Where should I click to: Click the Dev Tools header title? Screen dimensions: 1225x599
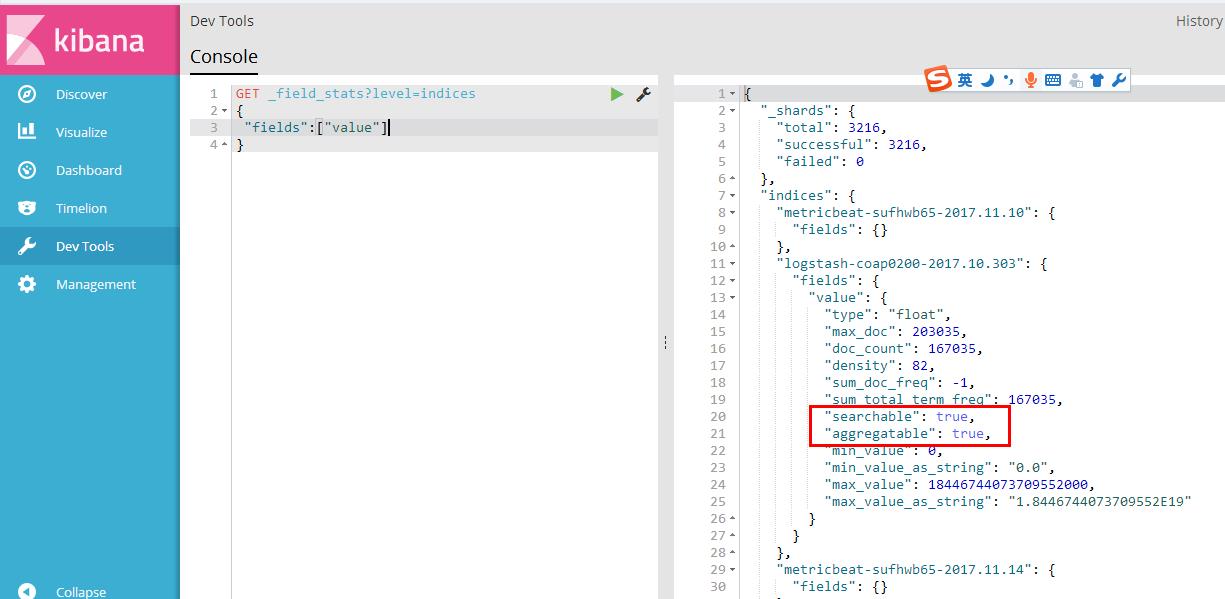[x=222, y=21]
